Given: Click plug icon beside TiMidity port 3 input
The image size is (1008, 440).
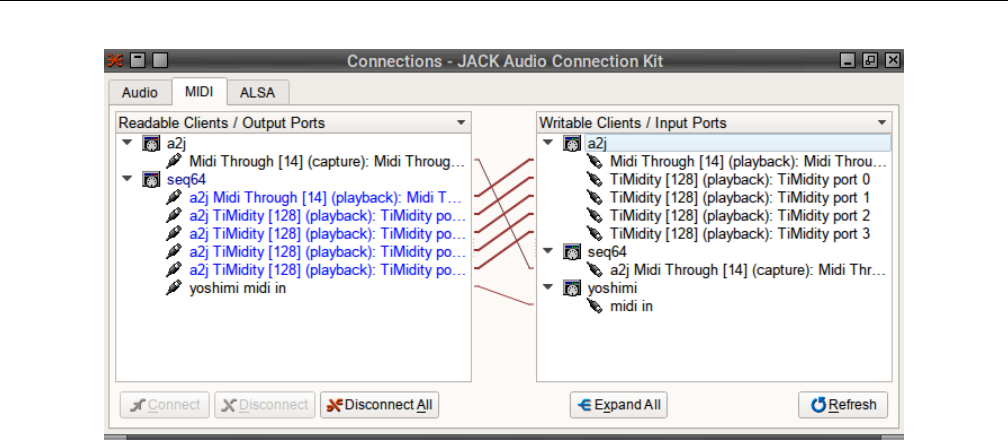Looking at the screenshot, I should click(x=594, y=234).
